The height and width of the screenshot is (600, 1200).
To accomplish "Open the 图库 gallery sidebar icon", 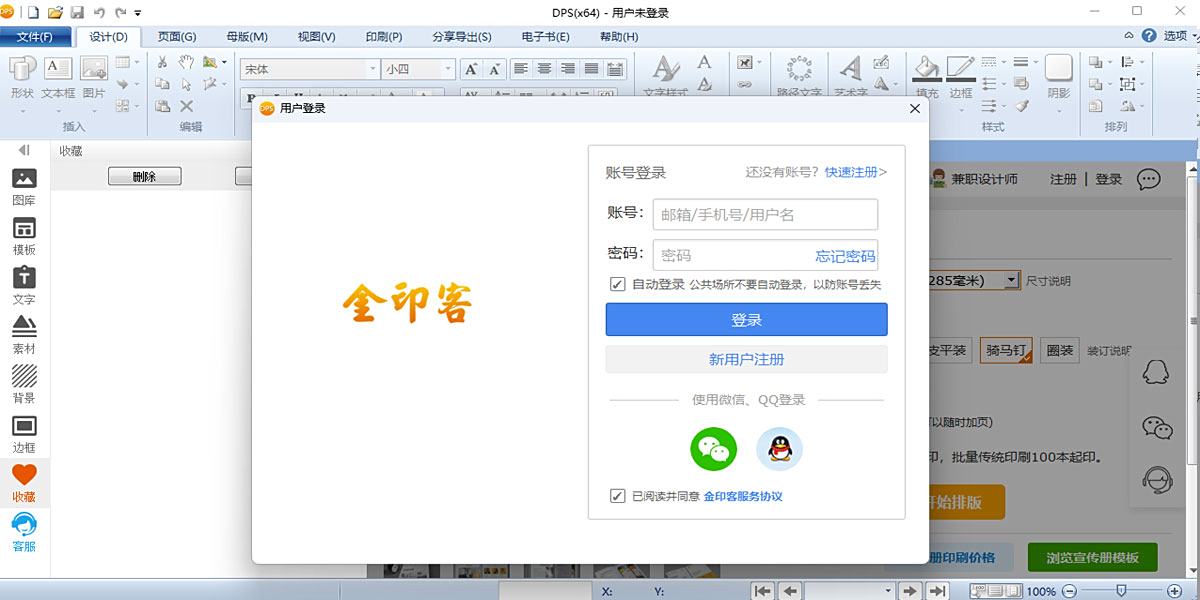I will [24, 188].
